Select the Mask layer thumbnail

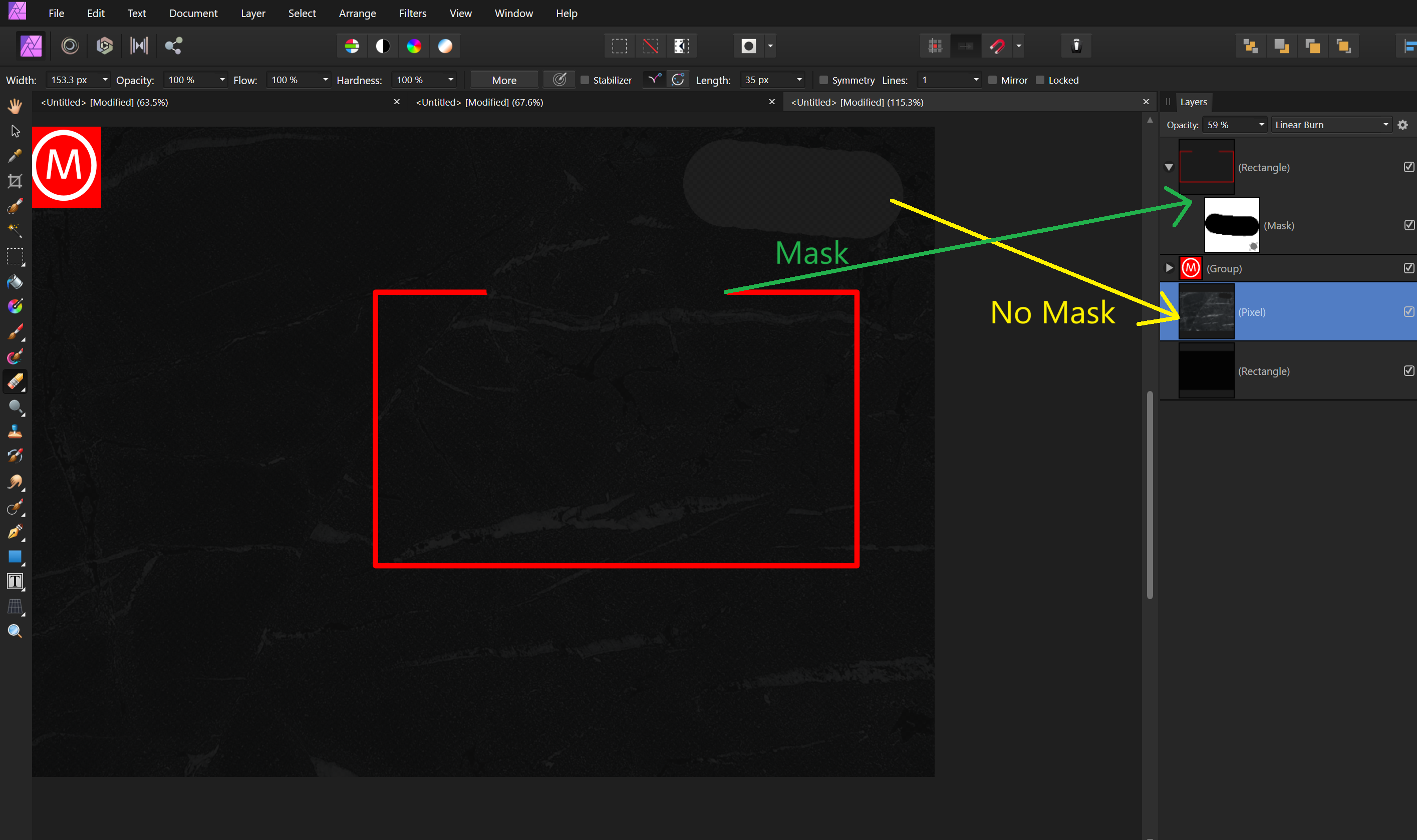tap(1231, 225)
